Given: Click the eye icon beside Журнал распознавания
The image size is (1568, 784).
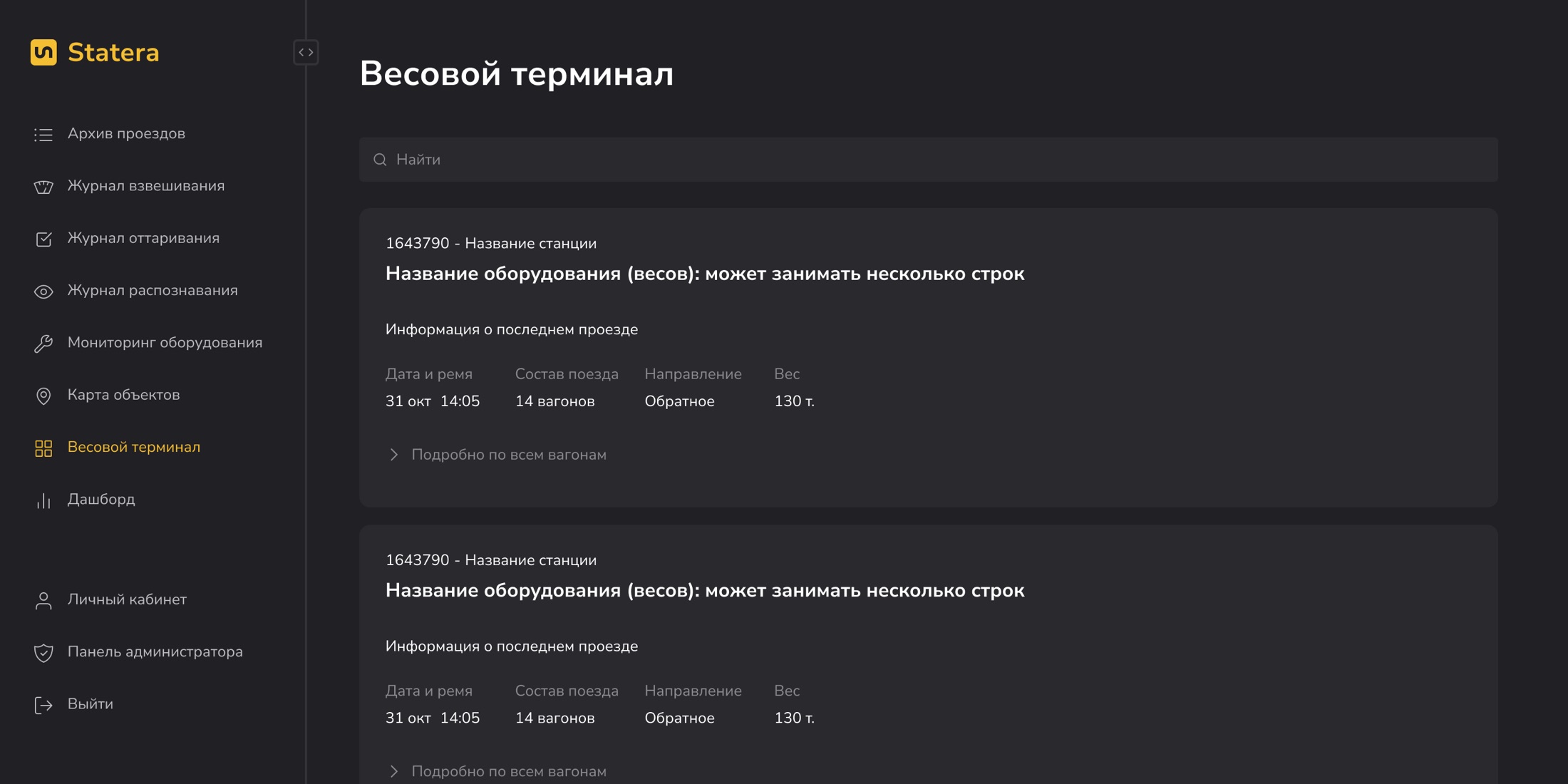Looking at the screenshot, I should pos(43,291).
